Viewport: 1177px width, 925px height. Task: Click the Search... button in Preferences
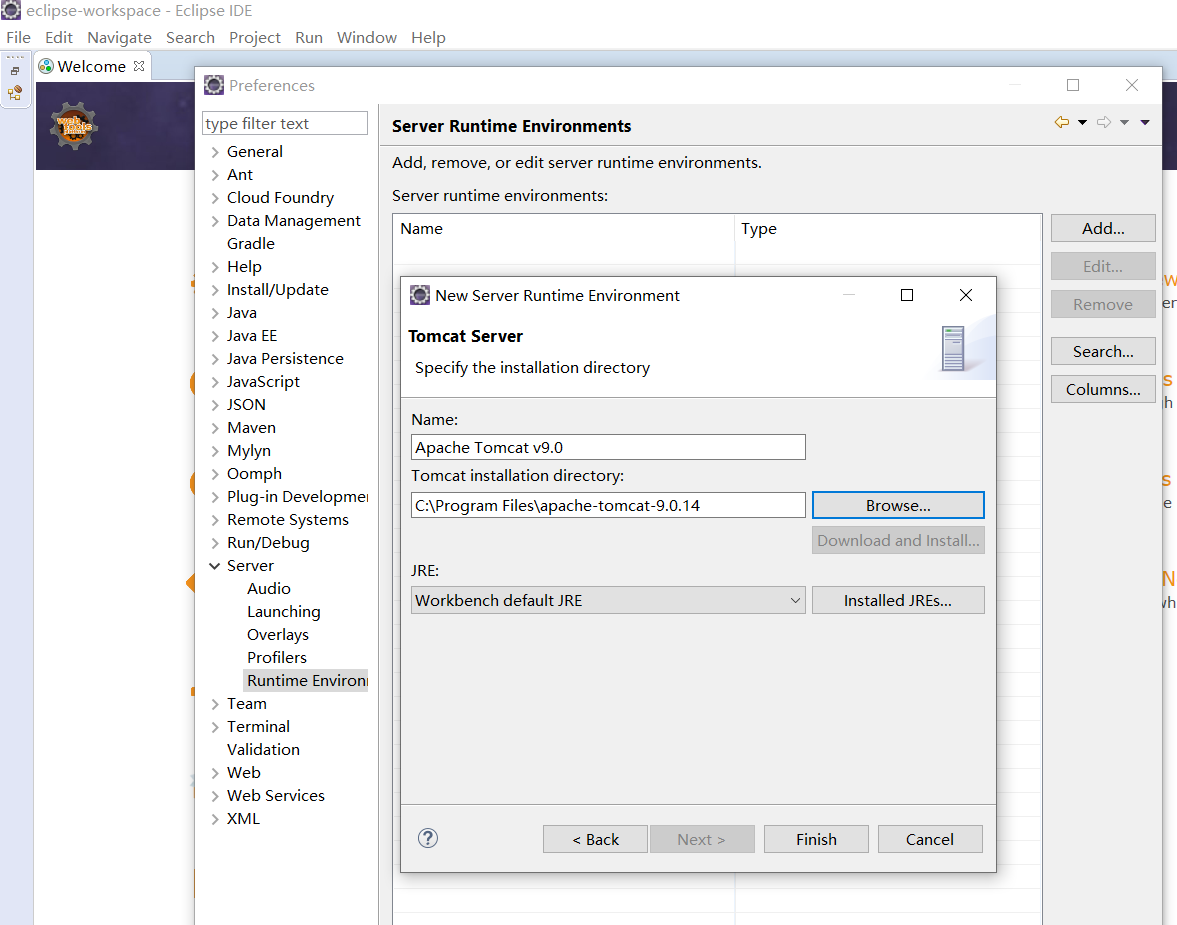click(x=1103, y=351)
